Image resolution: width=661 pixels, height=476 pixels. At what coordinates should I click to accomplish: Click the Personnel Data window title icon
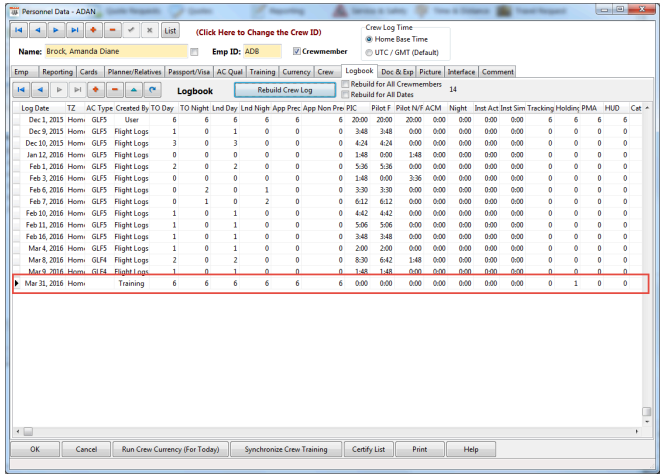14,11
